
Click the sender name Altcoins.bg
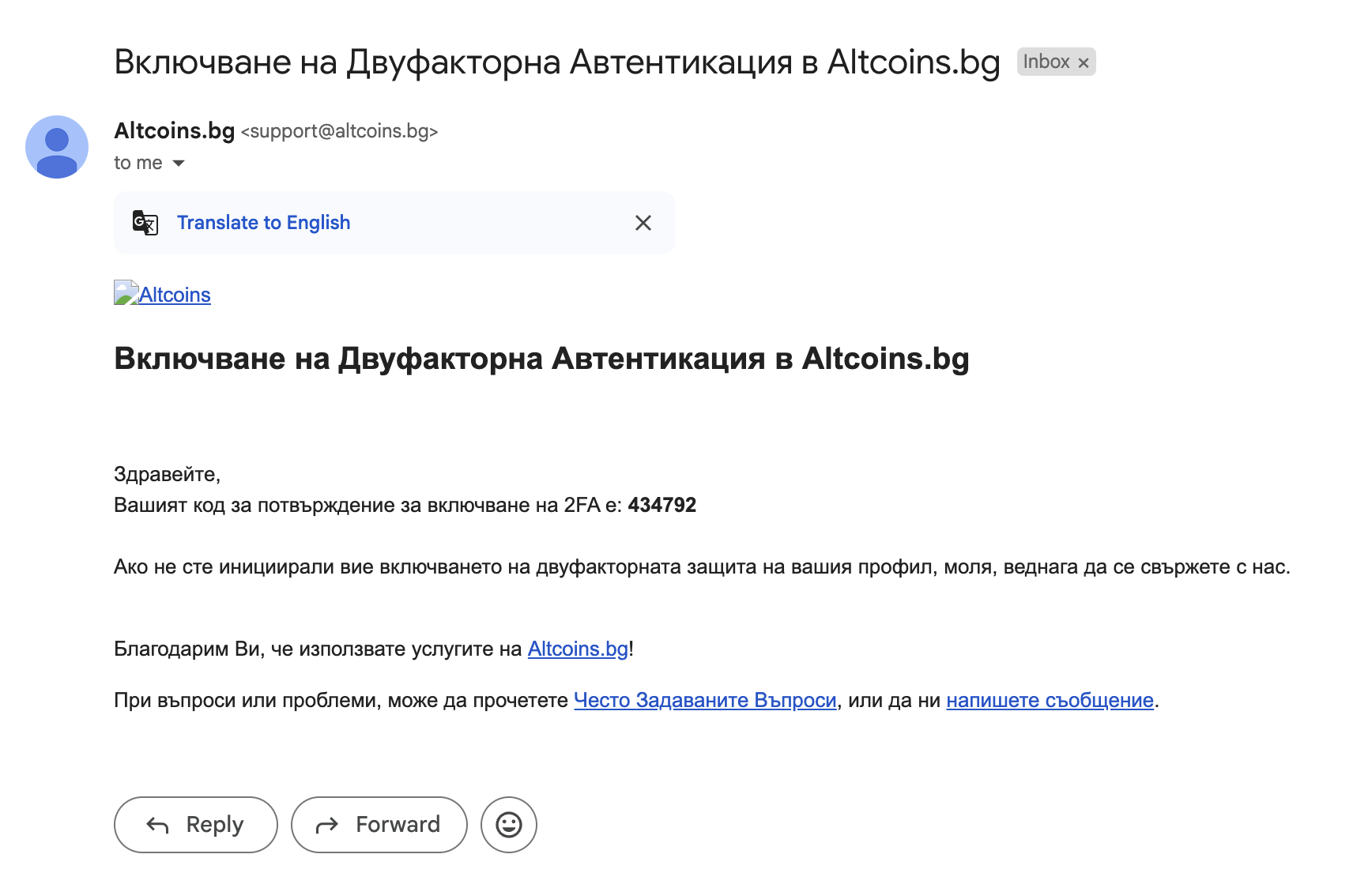click(x=175, y=130)
